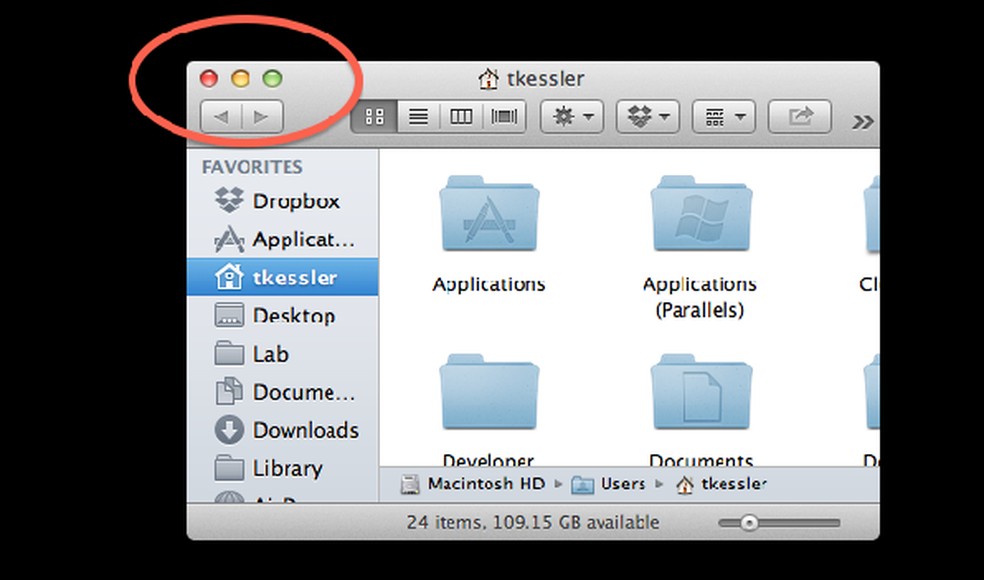Screen dimensions: 984x580
Task: Click Macintosh HD in the path bar
Action: (473, 484)
